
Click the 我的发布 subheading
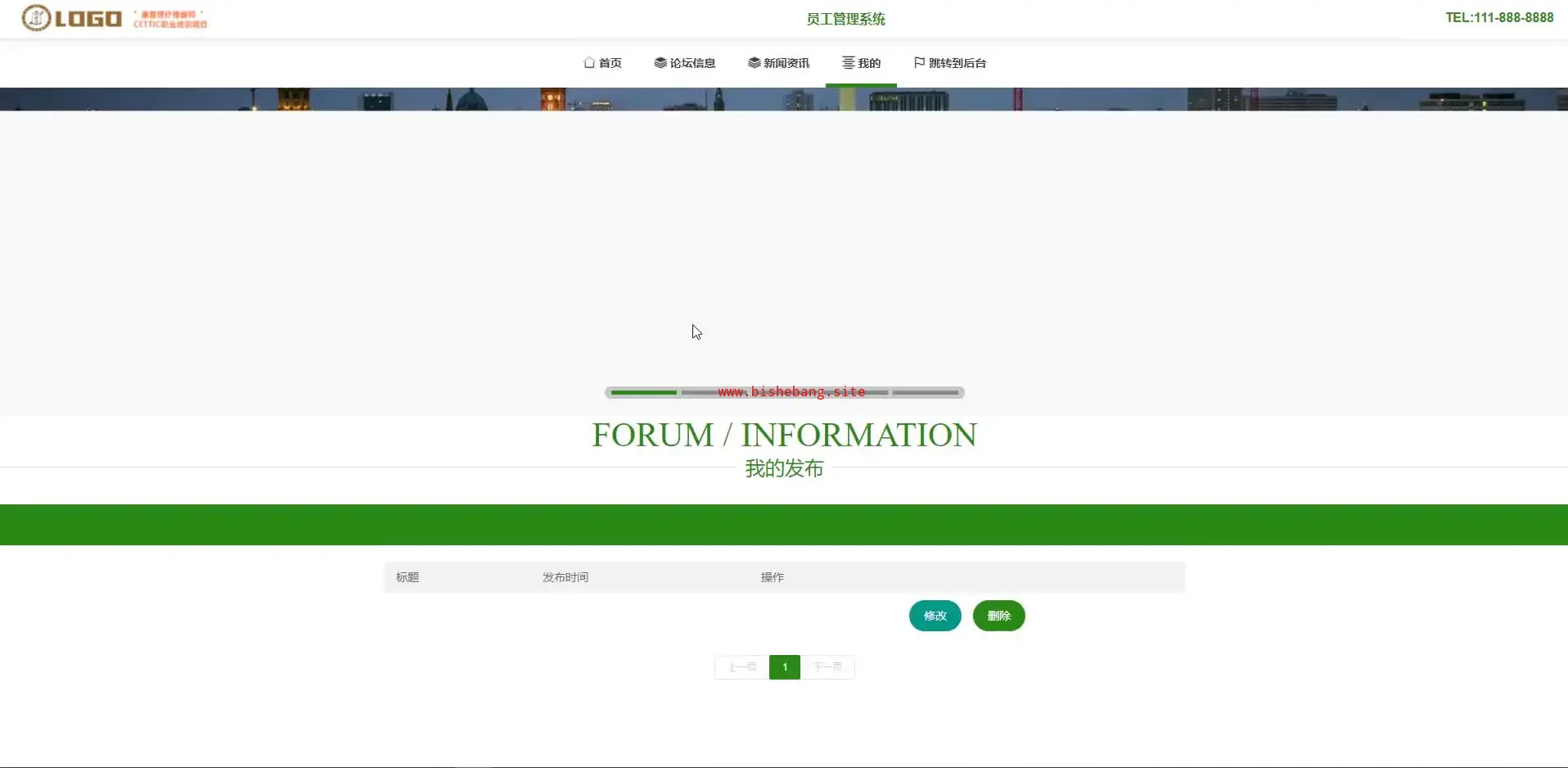[784, 468]
